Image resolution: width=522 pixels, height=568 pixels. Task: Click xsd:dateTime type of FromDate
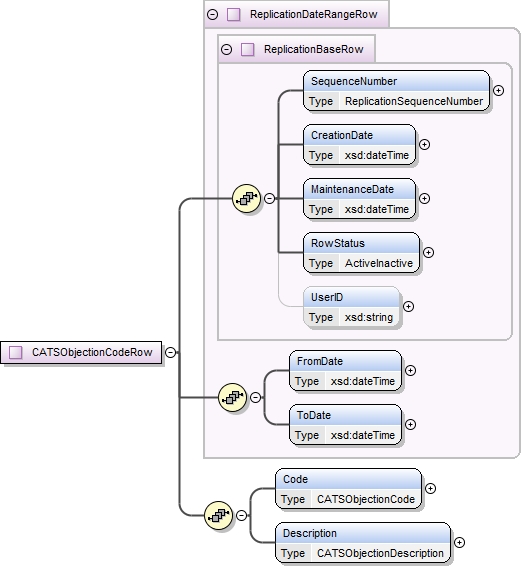click(x=362, y=381)
